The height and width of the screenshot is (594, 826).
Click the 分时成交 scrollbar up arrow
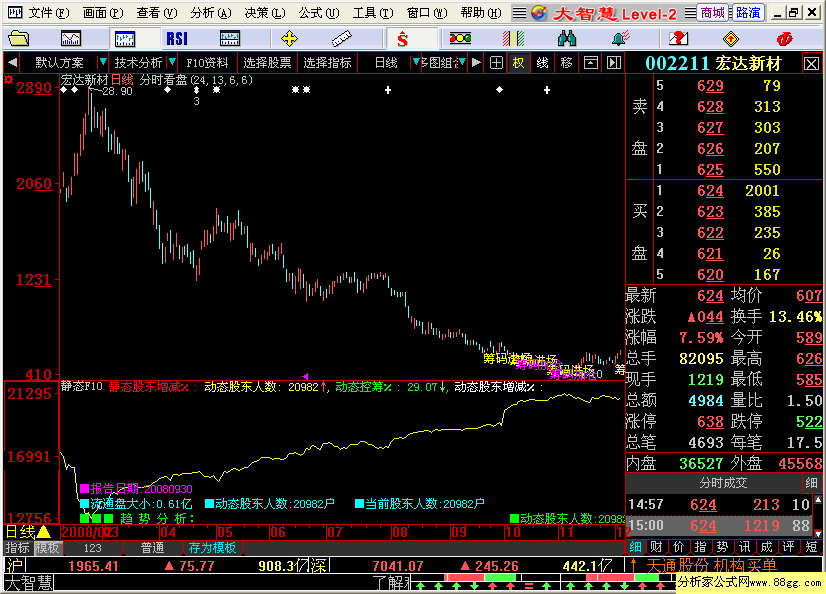[818, 499]
